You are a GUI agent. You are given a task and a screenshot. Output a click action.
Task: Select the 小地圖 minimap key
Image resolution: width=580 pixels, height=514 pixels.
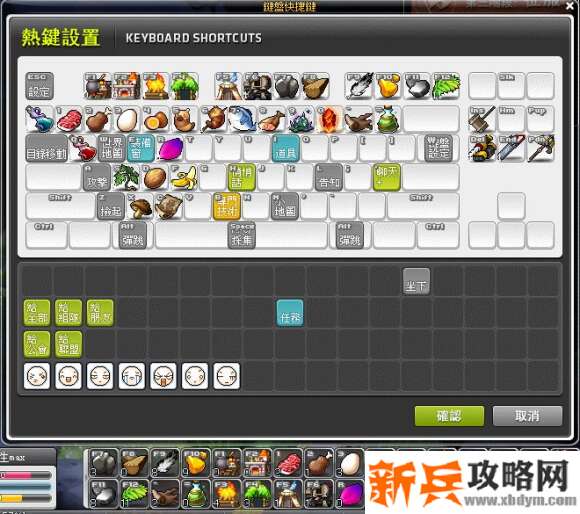tap(285, 206)
